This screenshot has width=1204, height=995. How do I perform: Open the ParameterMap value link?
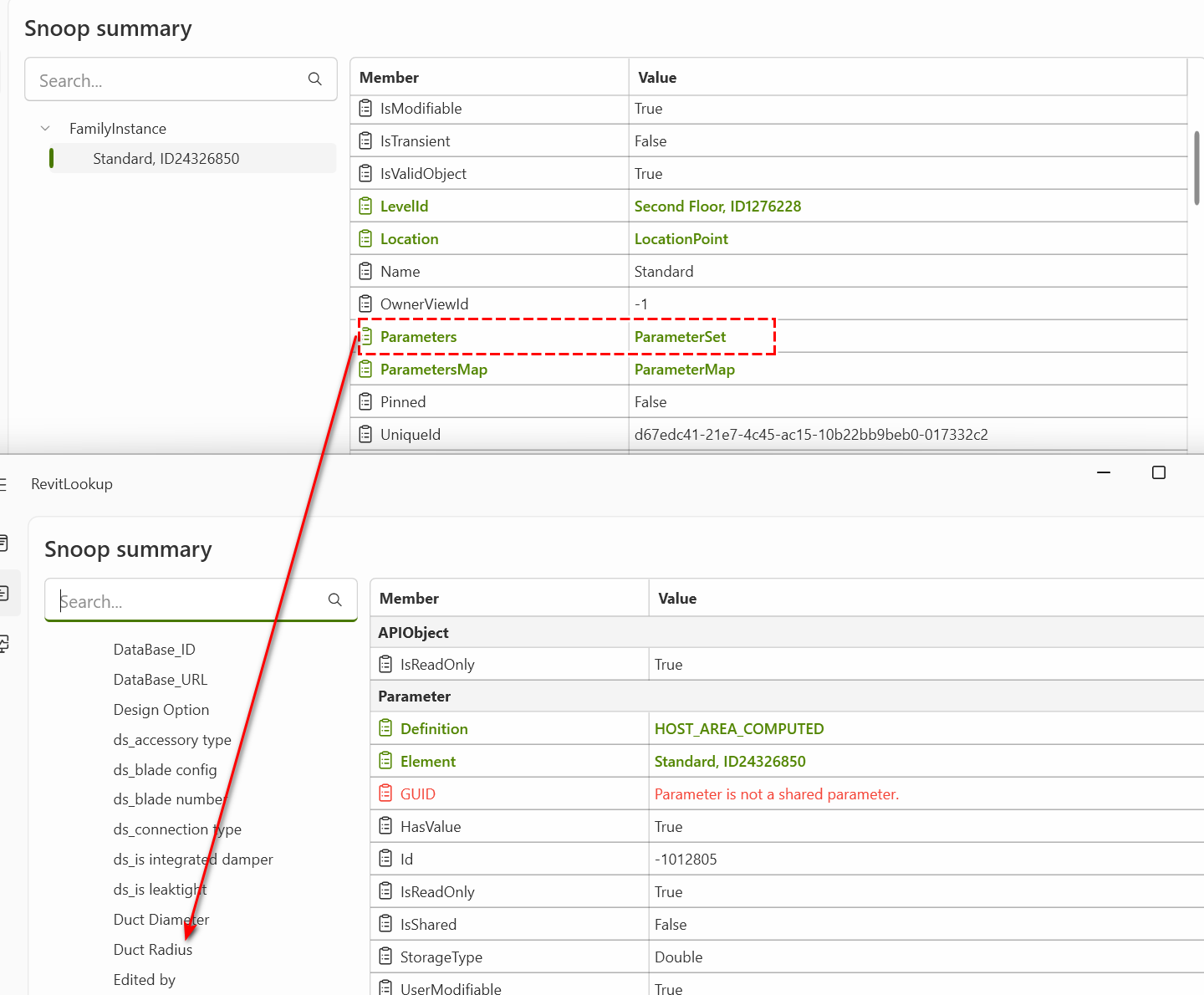pos(684,370)
